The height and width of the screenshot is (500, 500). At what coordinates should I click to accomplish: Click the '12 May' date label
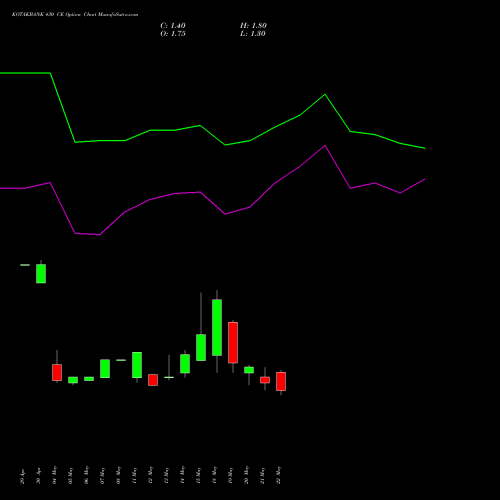pyautogui.click(x=150, y=475)
